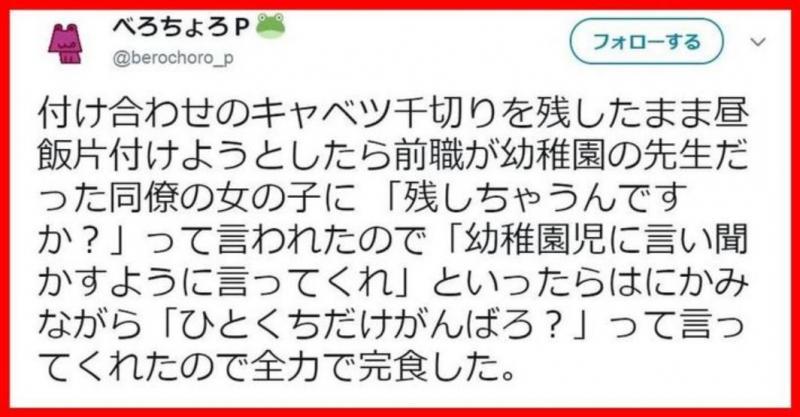This screenshot has height=417, width=800.
Task: Open the @berochoro_p handle link
Action: 173,58
